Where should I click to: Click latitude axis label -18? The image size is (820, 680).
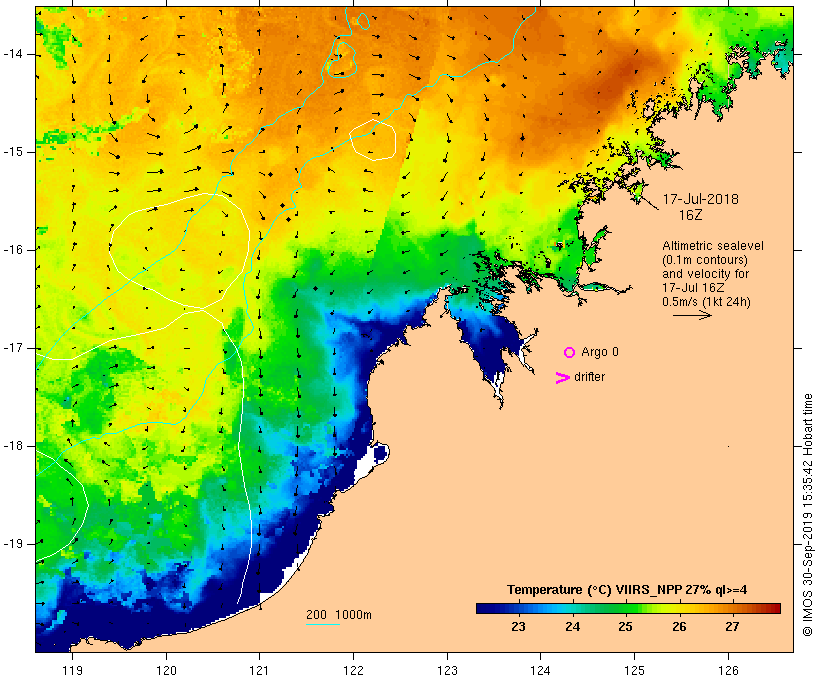pyautogui.click(x=13, y=446)
